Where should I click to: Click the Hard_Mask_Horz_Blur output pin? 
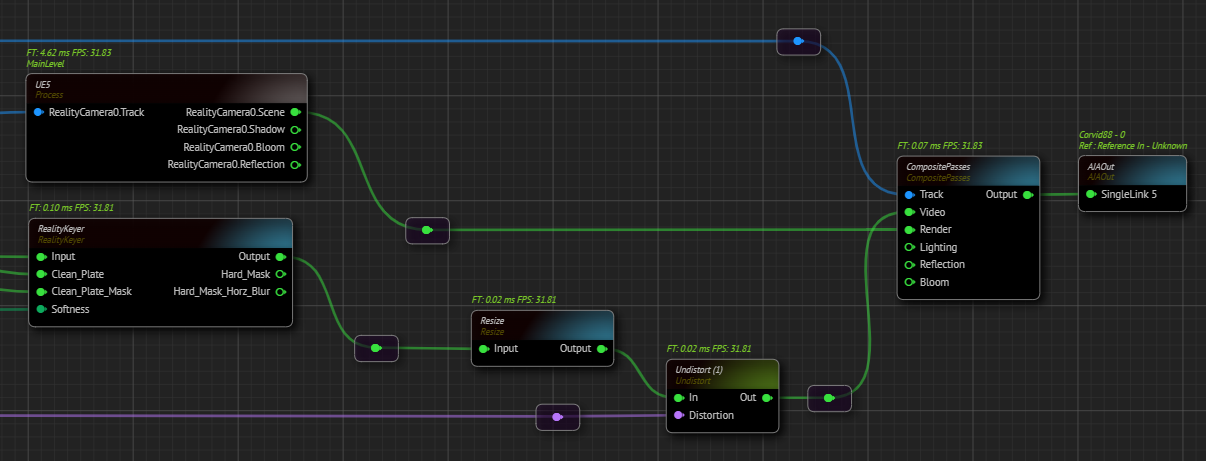[280, 292]
